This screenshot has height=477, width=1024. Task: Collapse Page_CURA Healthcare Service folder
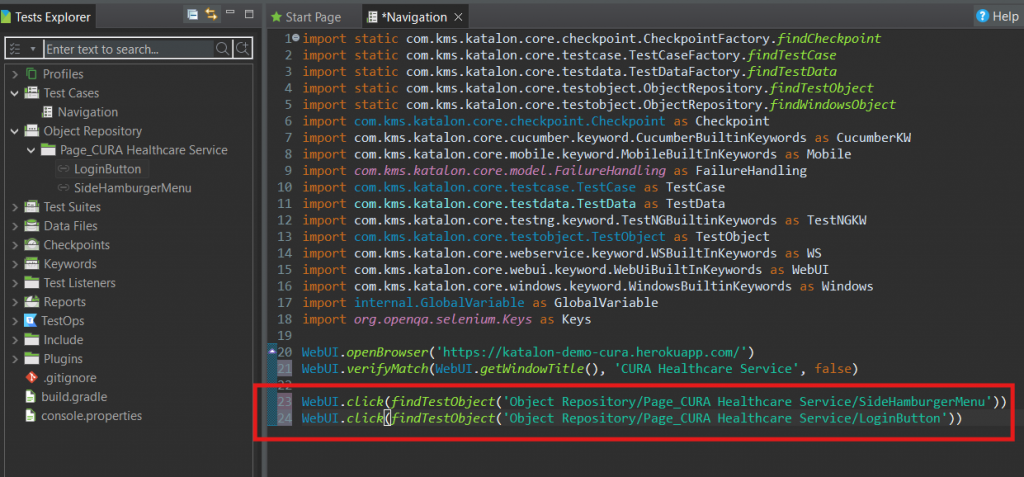tap(31, 150)
